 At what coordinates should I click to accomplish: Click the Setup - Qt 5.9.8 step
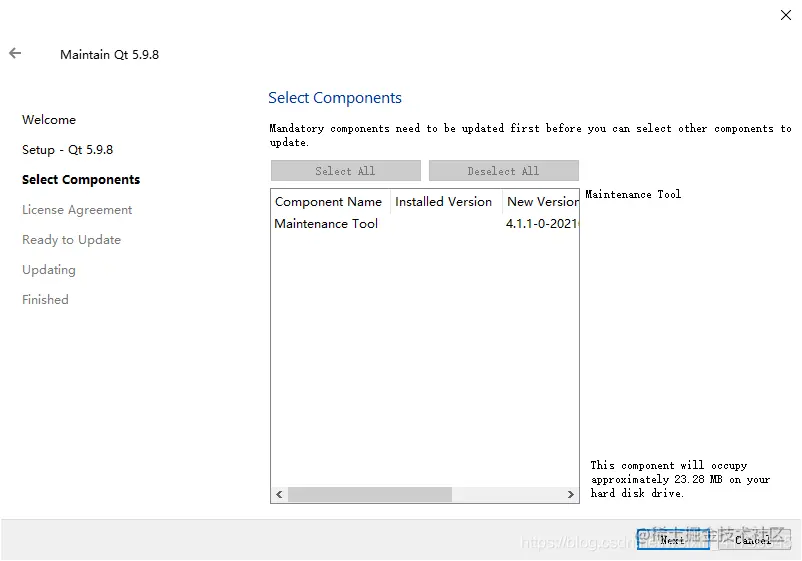[x=68, y=150]
